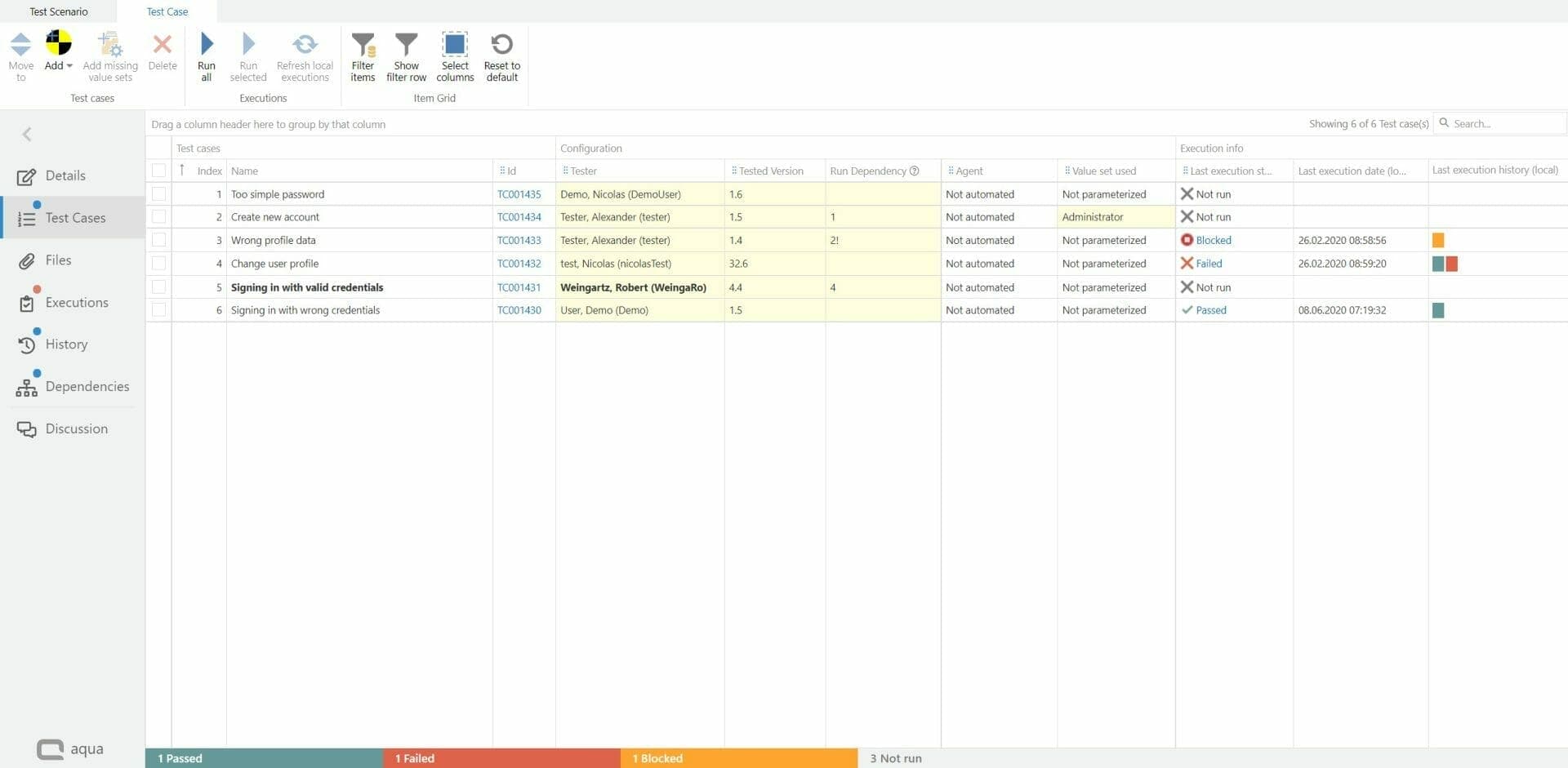
Task: Sort by Last execution date column
Action: coord(1360,171)
